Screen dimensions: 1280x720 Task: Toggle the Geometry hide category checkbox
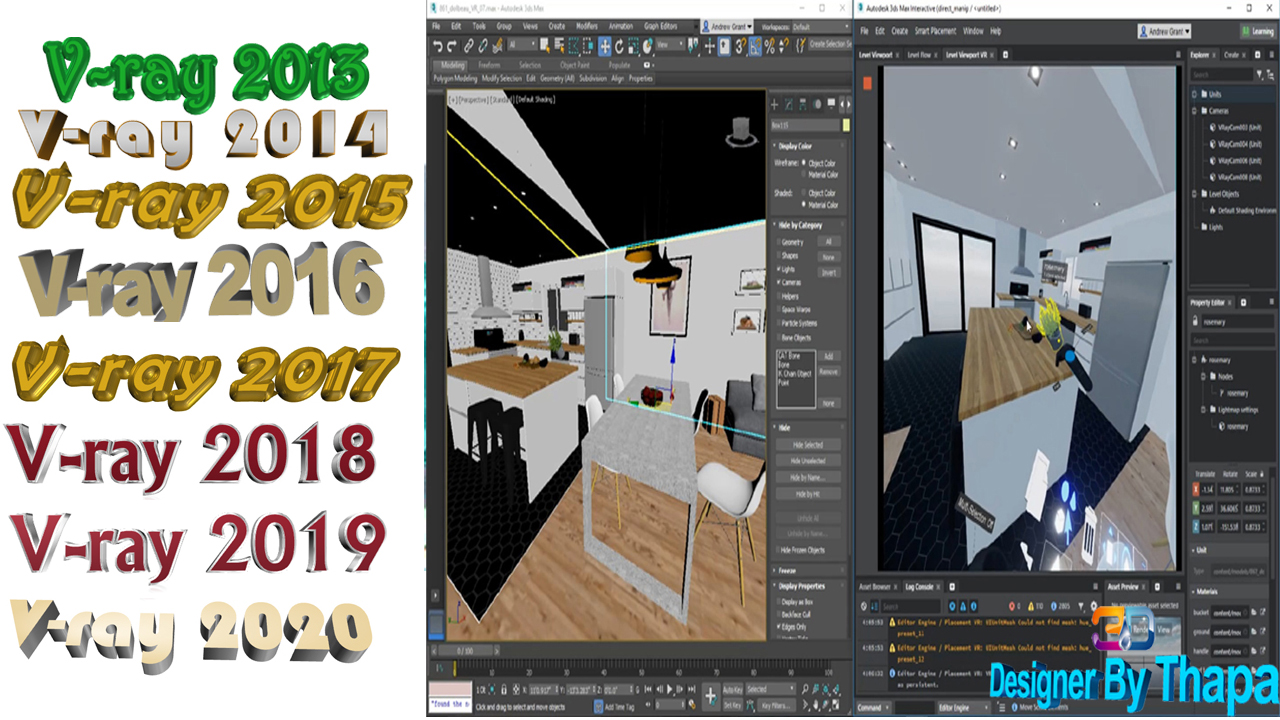point(779,243)
